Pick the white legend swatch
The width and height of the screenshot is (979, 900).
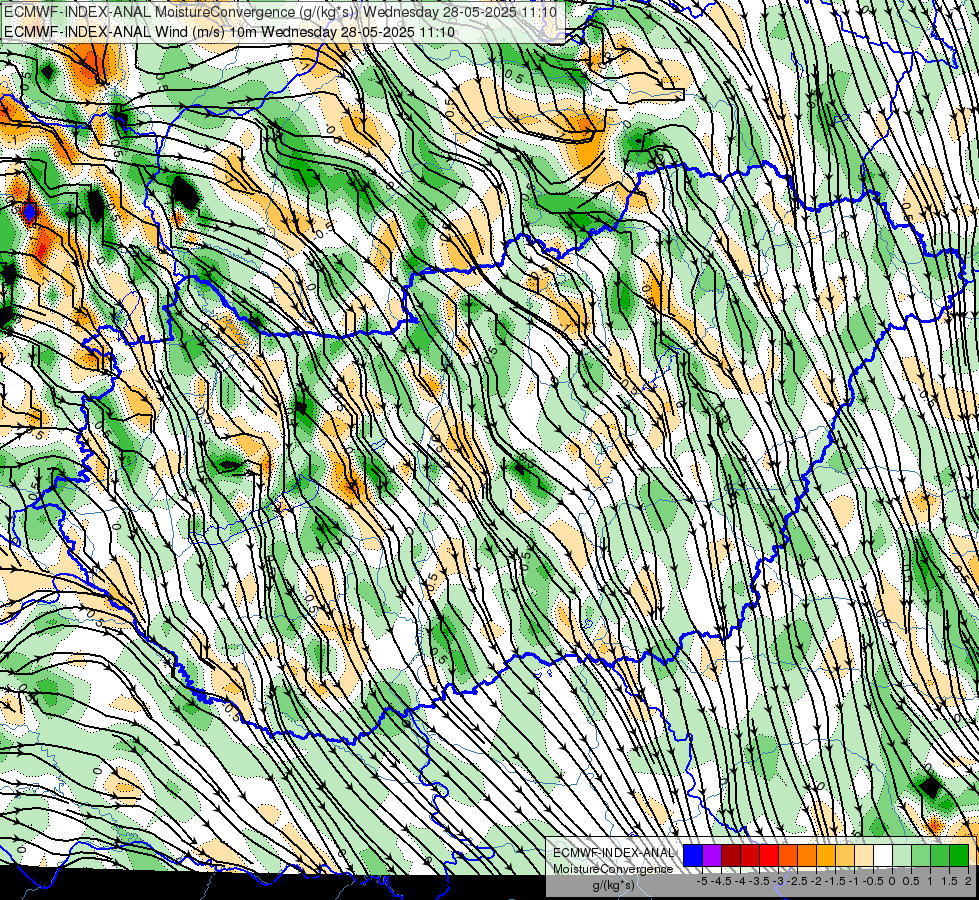click(883, 855)
